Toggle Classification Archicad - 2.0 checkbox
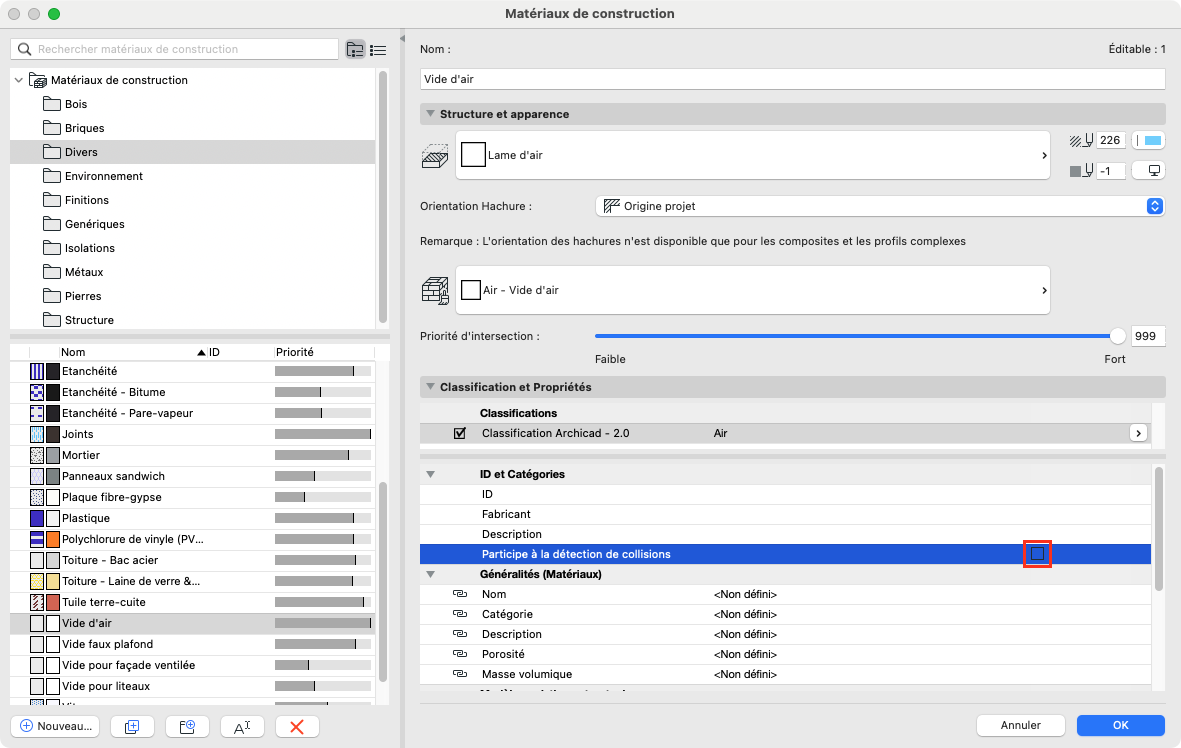This screenshot has height=748, width=1181. (459, 433)
